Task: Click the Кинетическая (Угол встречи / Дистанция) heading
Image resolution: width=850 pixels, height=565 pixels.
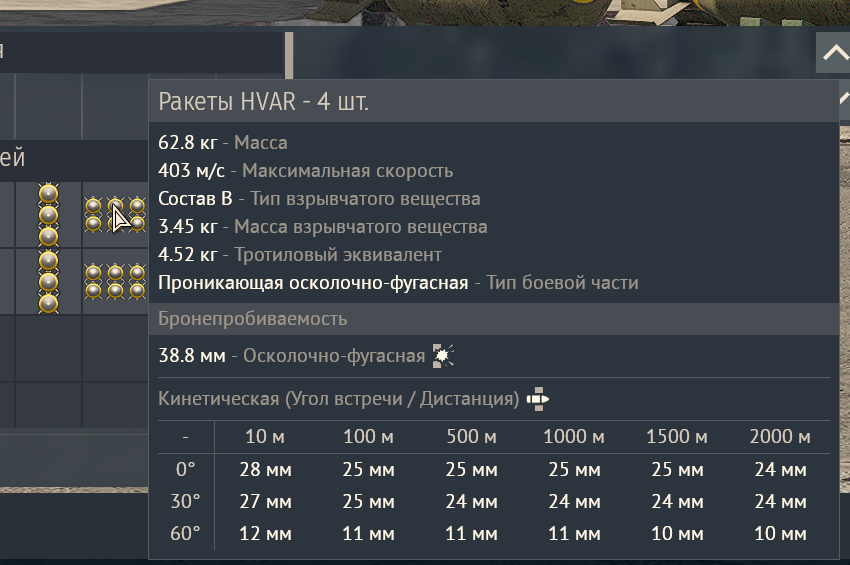Action: [339, 399]
